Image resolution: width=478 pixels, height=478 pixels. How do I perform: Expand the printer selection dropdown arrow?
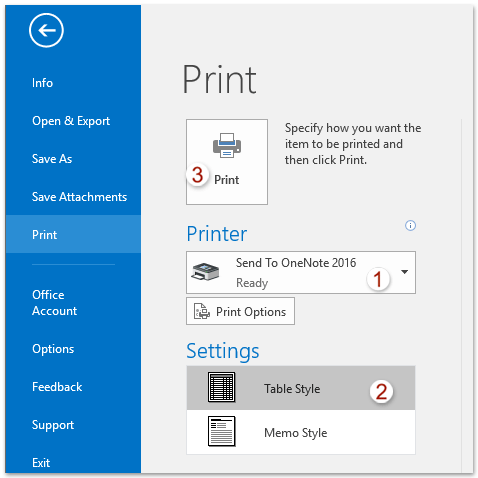click(404, 272)
